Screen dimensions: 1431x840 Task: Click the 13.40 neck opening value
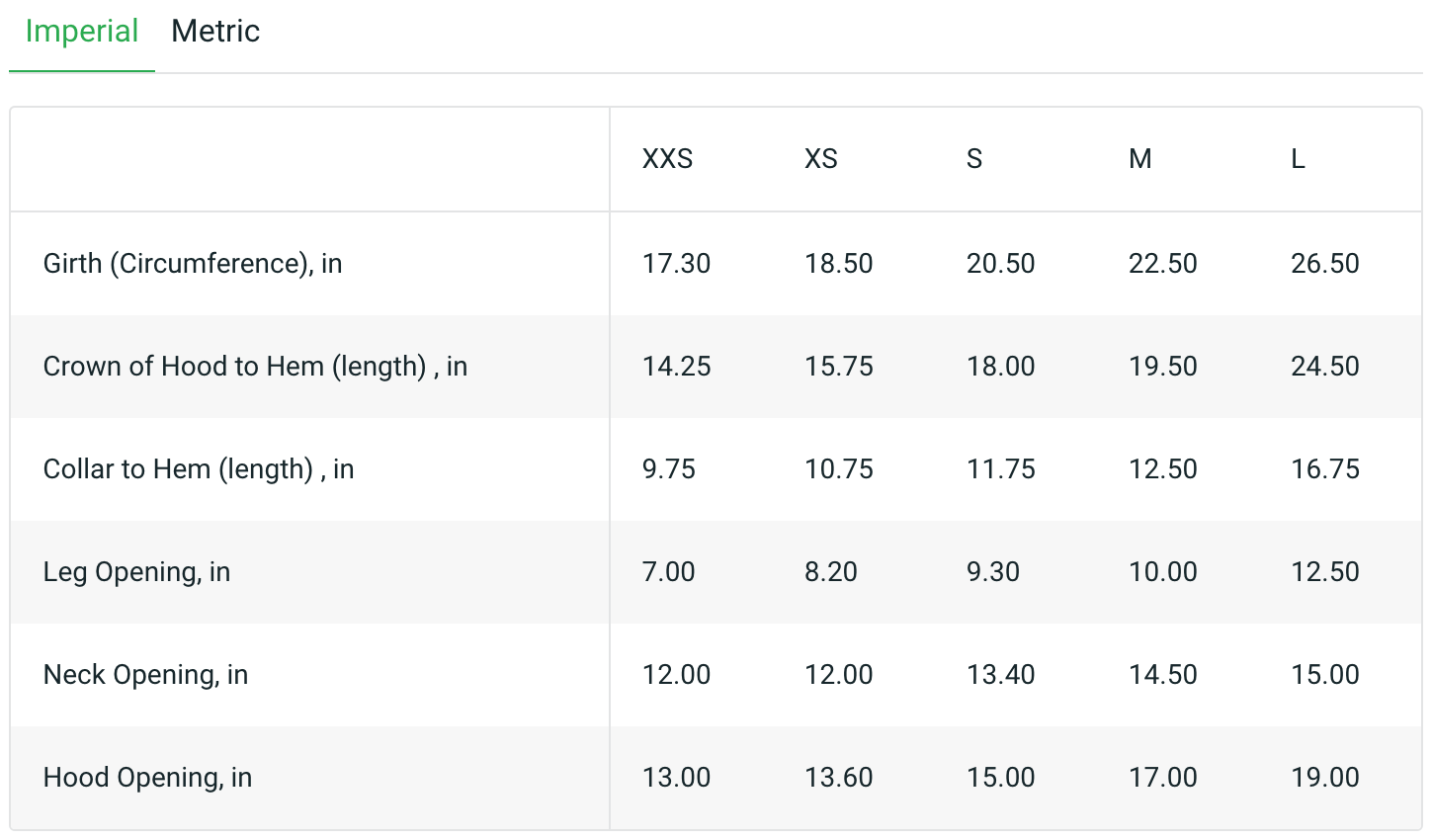(1001, 675)
